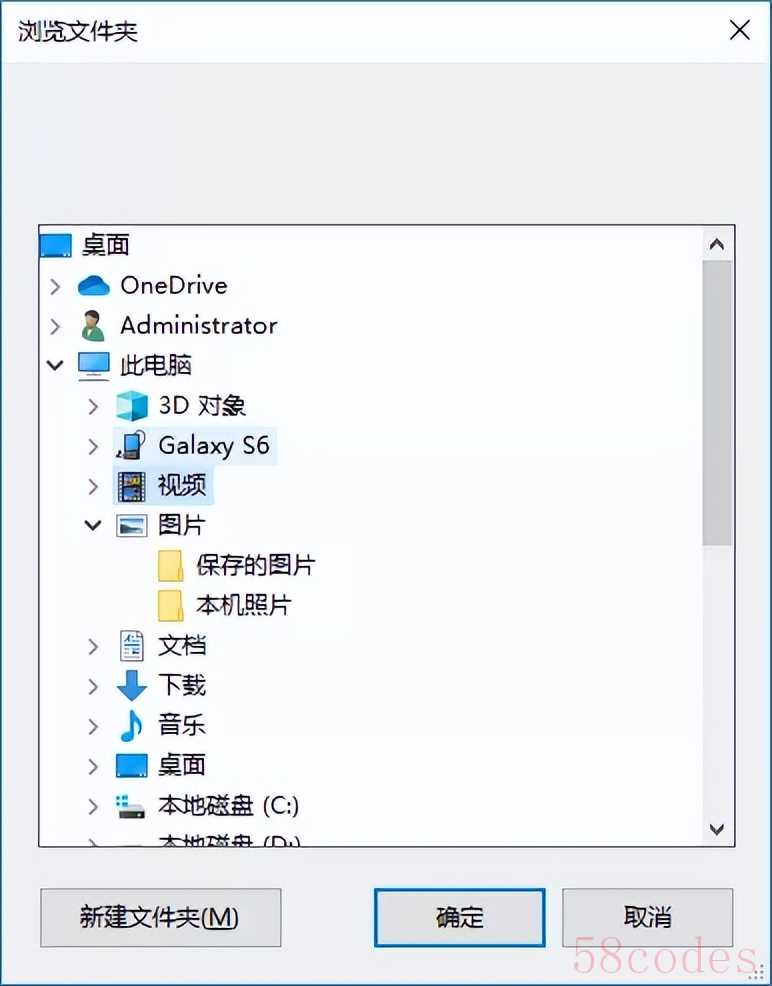The width and height of the screenshot is (772, 986).
Task: Choose the 本机照片 folder
Action: coord(224,606)
